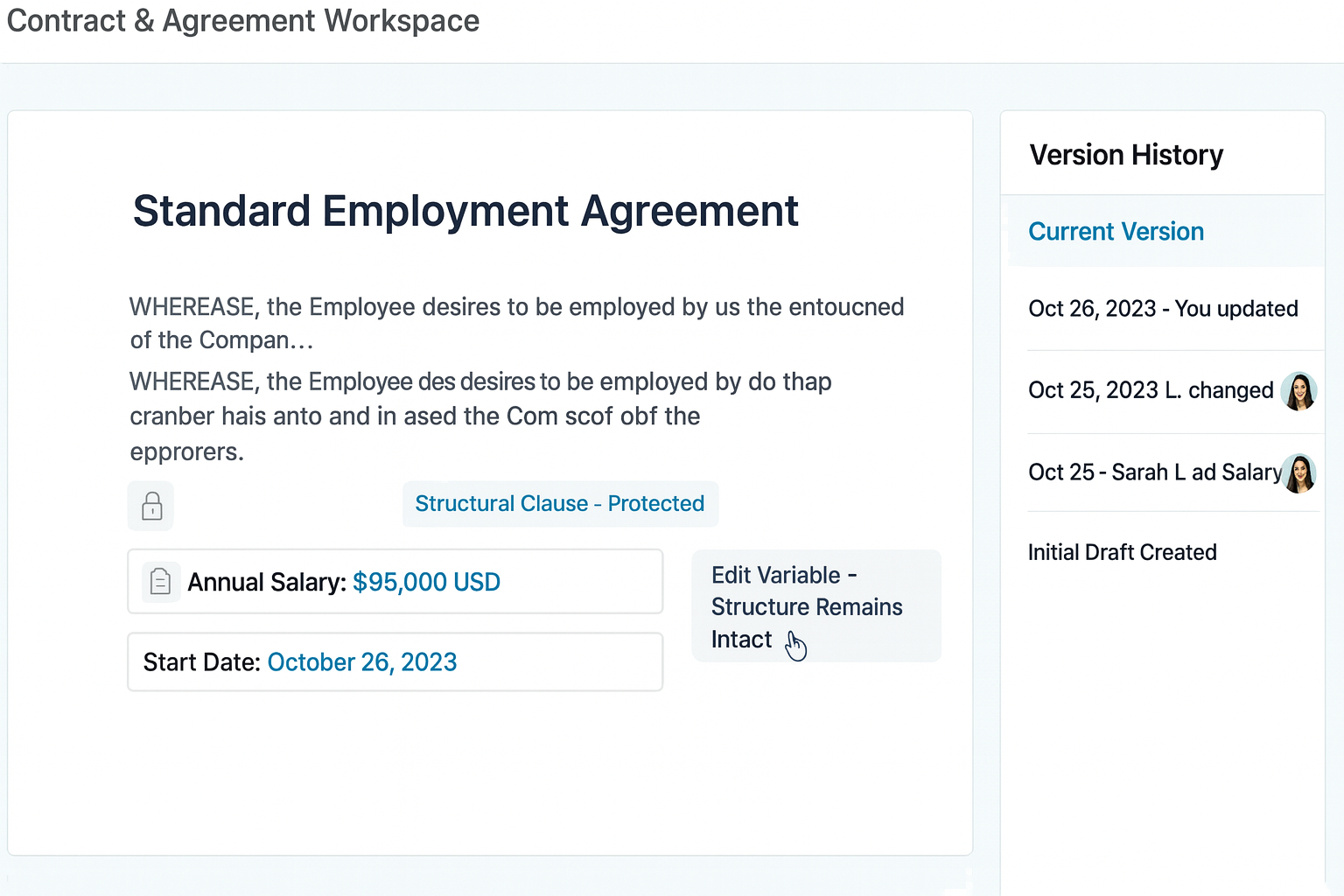Viewport: 1344px width, 896px height.
Task: Click the document icon beside Annual Salary
Action: click(x=160, y=582)
